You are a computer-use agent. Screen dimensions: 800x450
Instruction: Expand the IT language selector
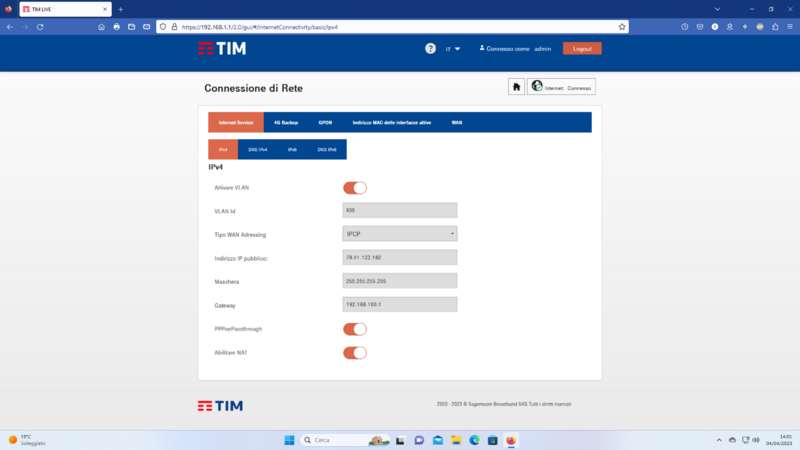[x=453, y=48]
